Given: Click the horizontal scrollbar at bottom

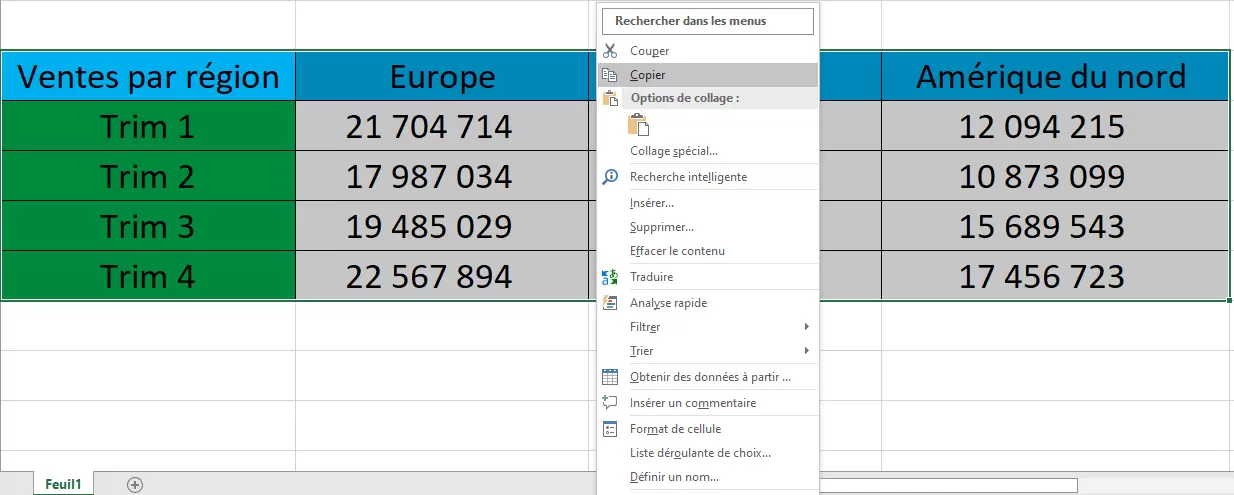Looking at the screenshot, I should [x=948, y=485].
